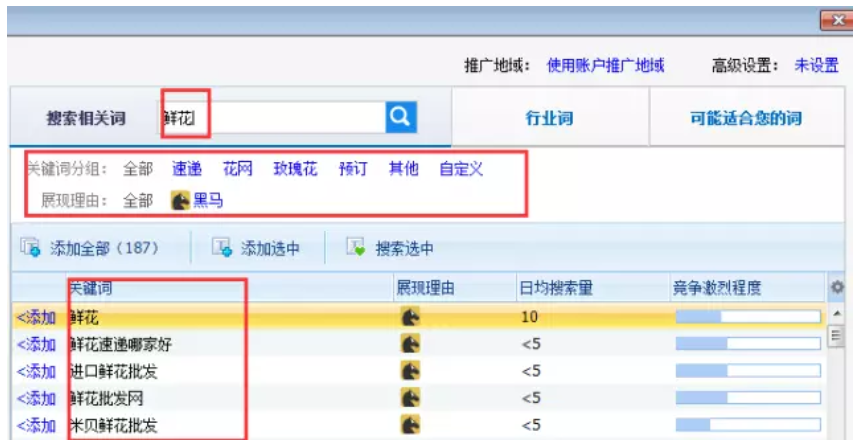Click the 添加全部 (187) icon
858x447 pixels.
coord(30,248)
